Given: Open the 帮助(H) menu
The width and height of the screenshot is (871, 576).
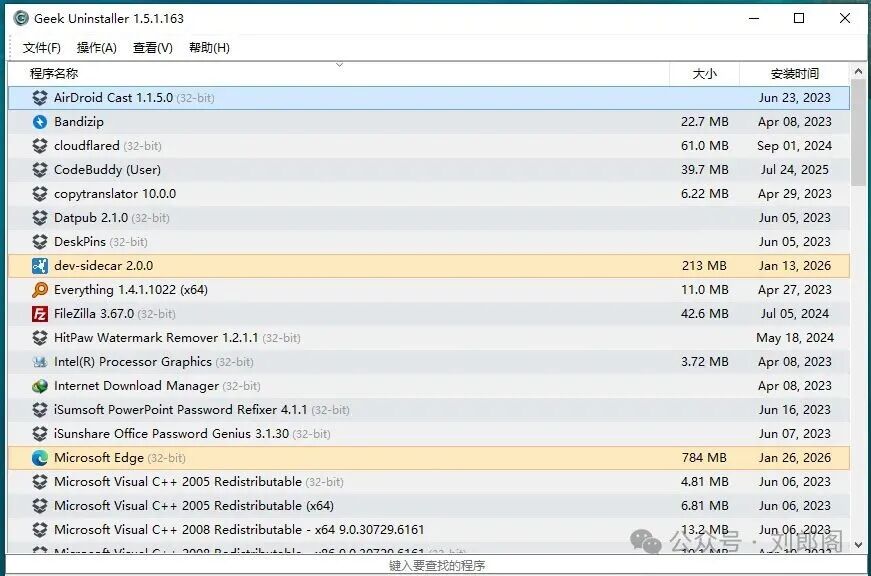Looking at the screenshot, I should click(x=209, y=48).
